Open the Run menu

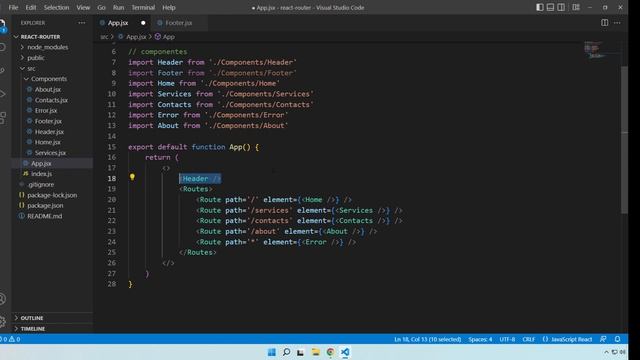click(x=118, y=7)
